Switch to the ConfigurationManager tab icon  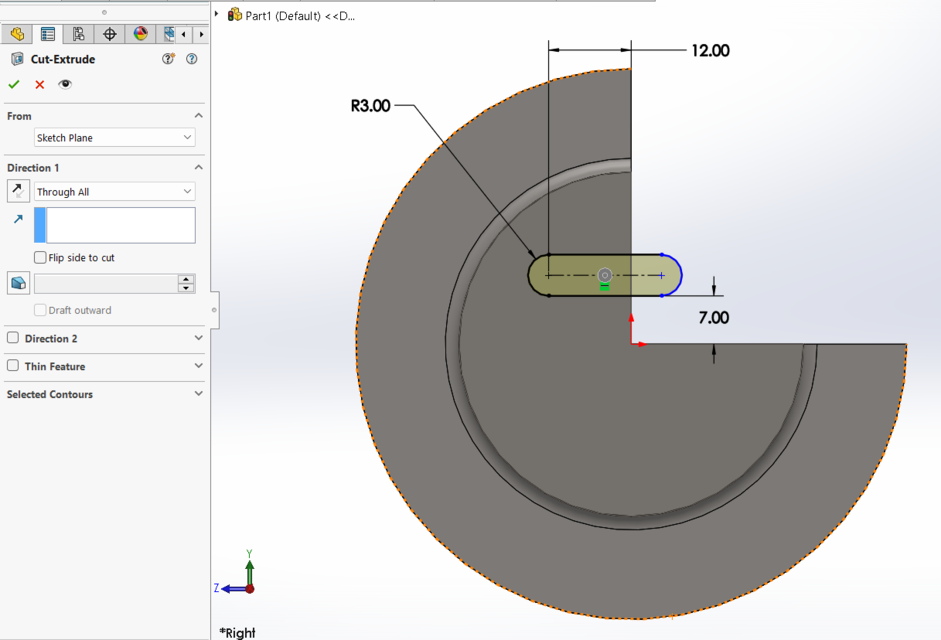coord(78,34)
